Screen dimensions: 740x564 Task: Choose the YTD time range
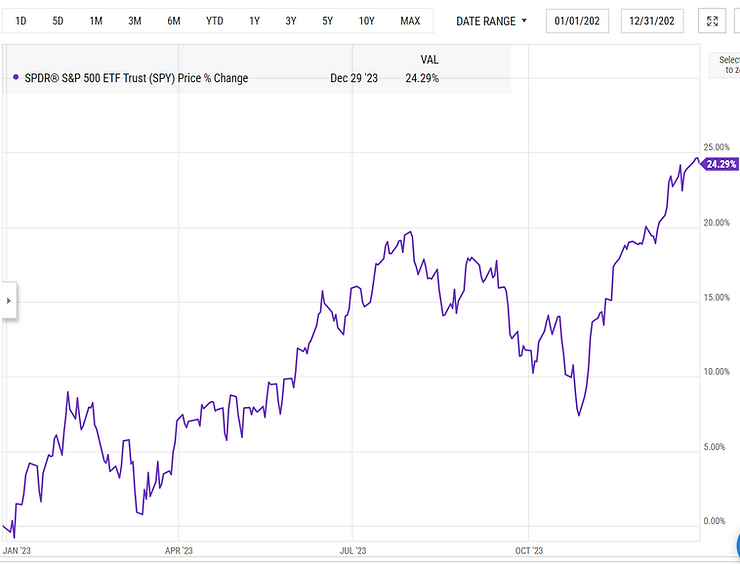click(214, 21)
